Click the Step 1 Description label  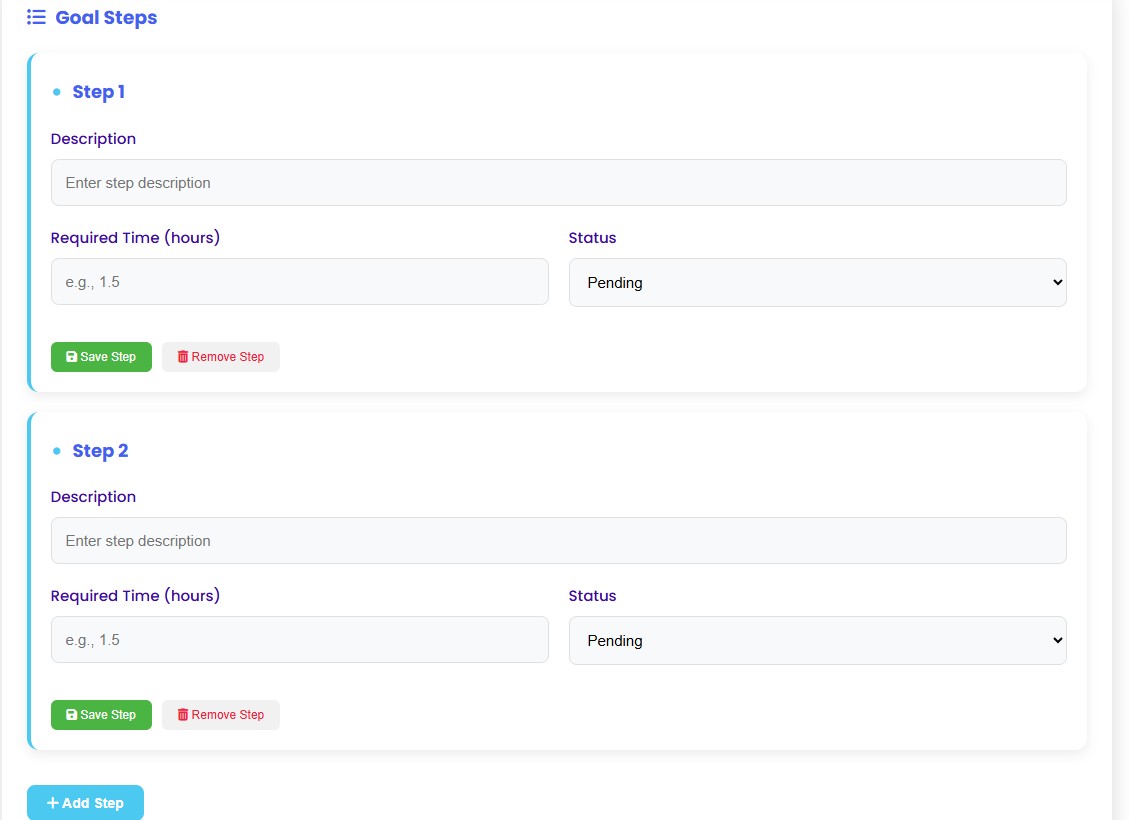click(93, 139)
